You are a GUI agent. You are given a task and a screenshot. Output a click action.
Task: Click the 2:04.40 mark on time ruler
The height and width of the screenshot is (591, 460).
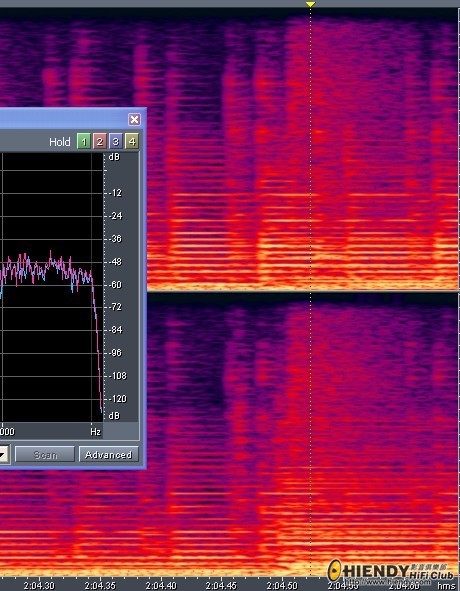click(161, 585)
